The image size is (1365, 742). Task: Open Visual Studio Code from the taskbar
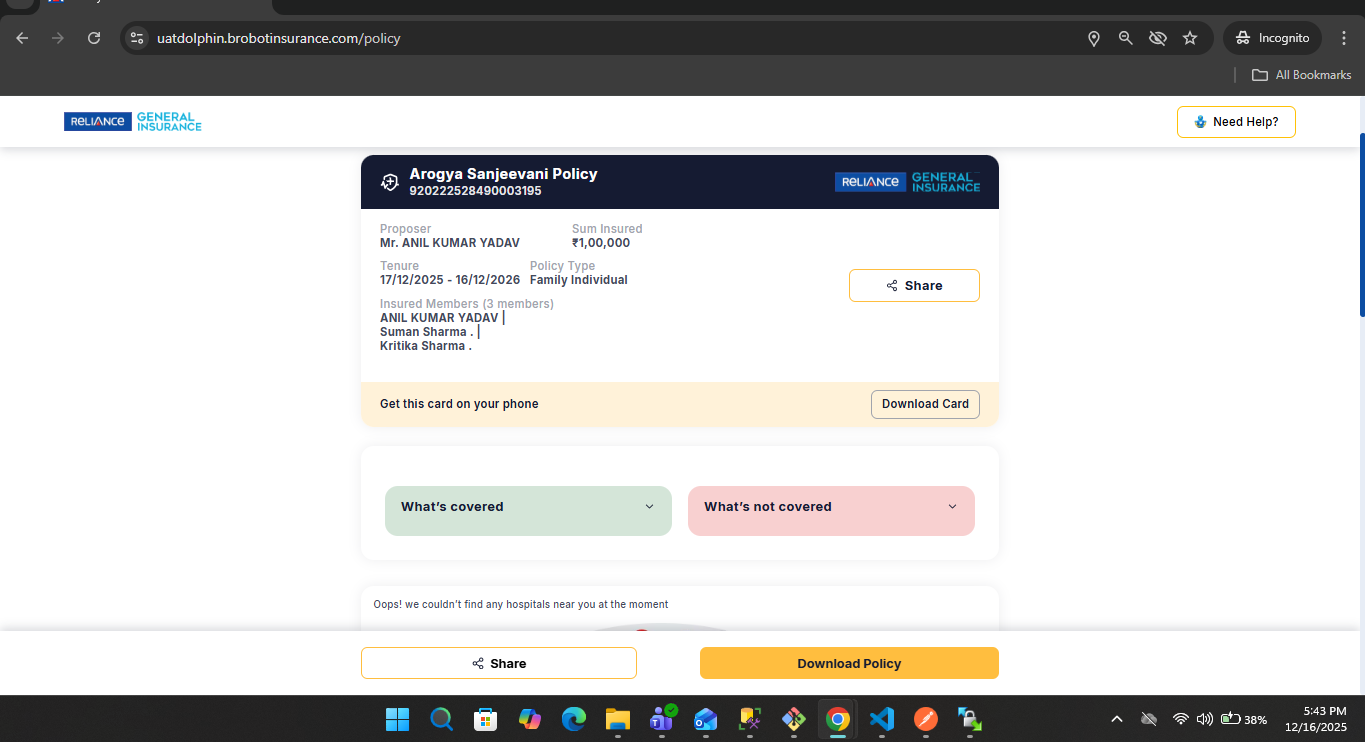tap(881, 719)
